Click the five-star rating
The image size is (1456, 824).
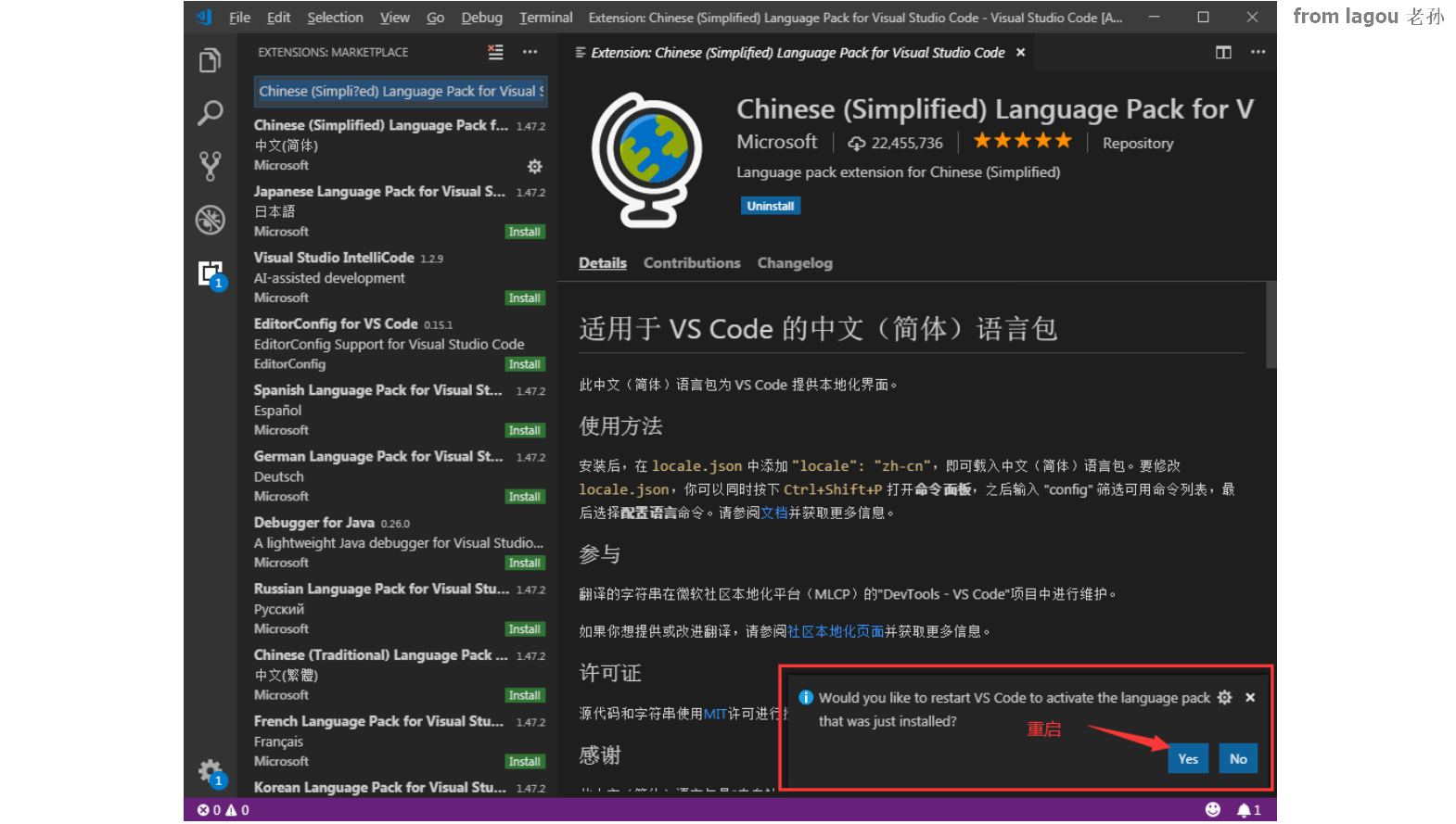tap(1022, 141)
